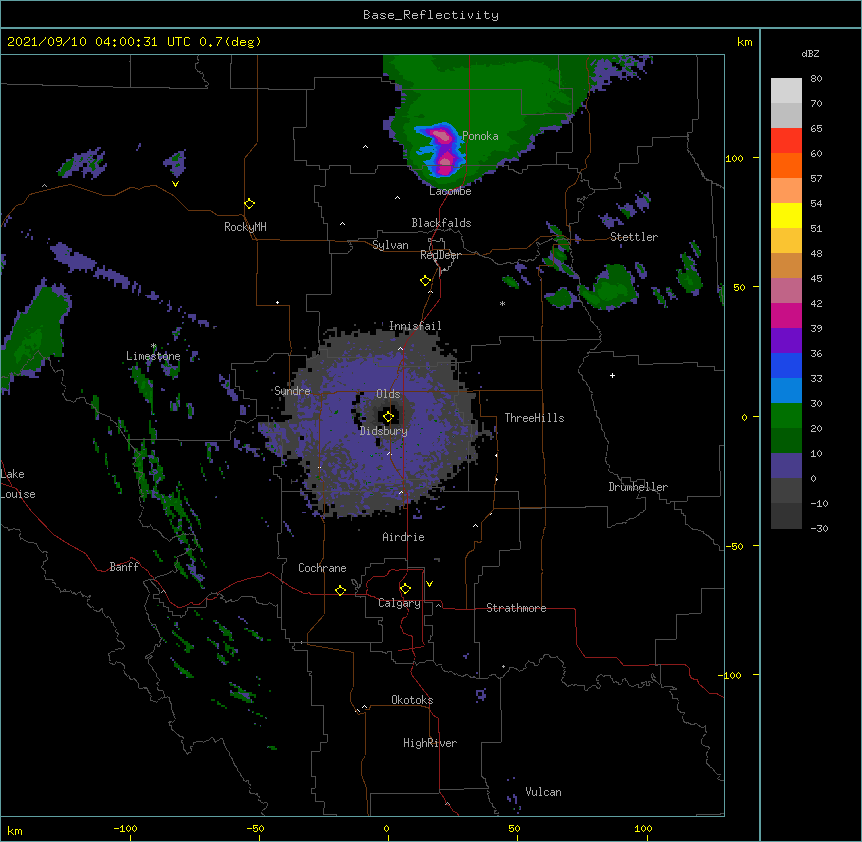
Task: Click the RedDeer city label
Action: click(440, 255)
